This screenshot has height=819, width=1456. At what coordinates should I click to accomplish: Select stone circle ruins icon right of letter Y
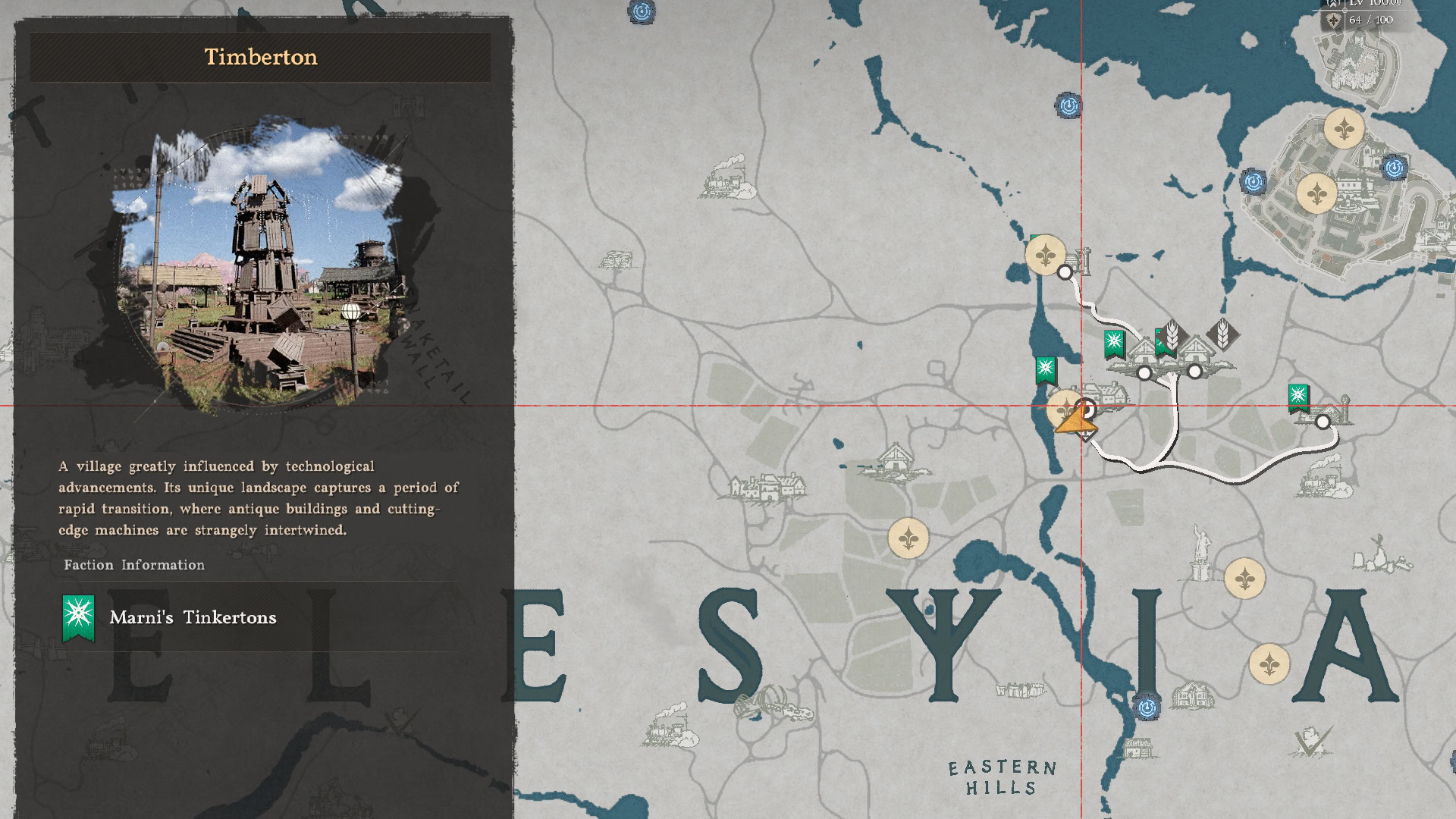[x=1021, y=689]
